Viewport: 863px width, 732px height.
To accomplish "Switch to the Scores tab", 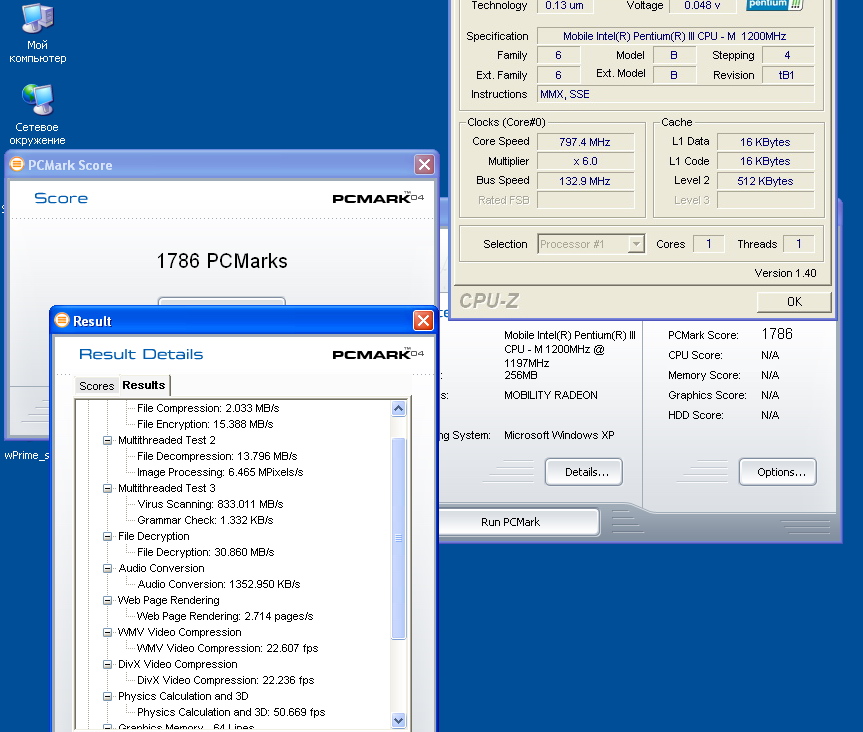I will (96, 386).
